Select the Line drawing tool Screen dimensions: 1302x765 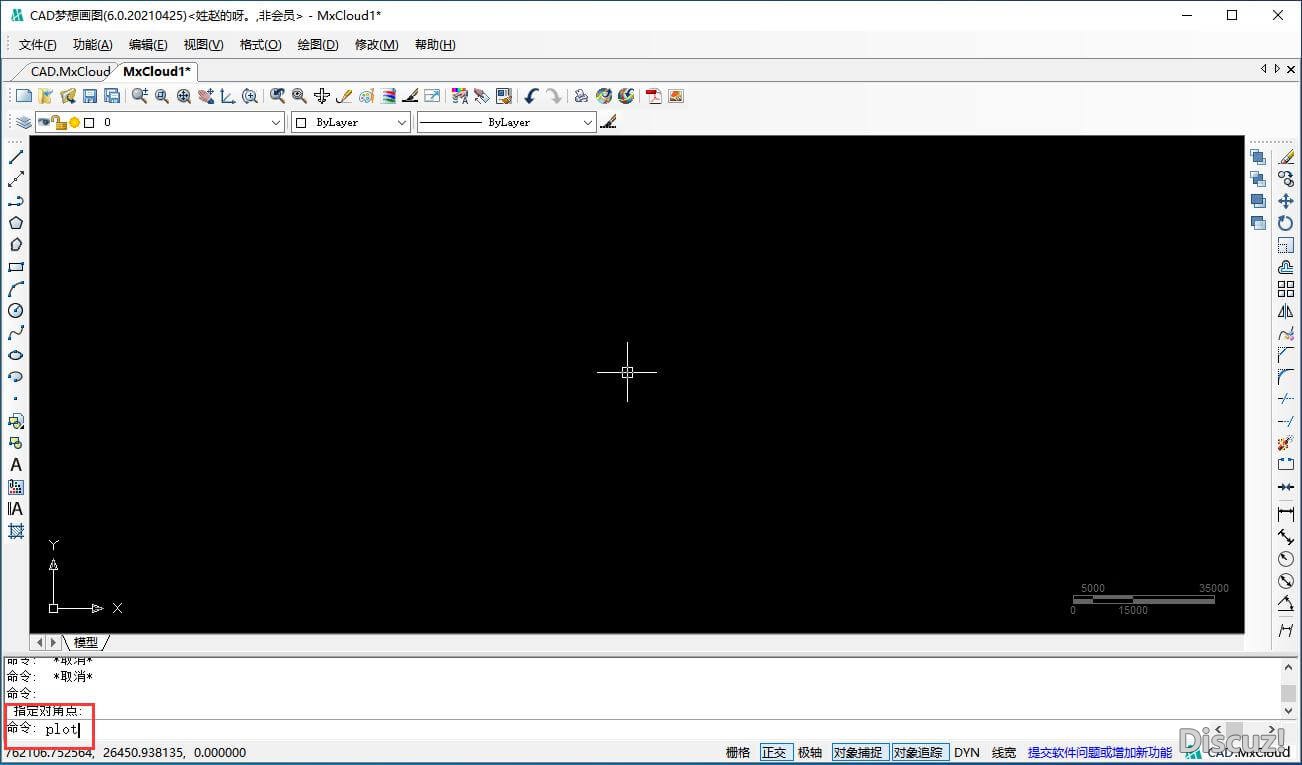coord(16,157)
